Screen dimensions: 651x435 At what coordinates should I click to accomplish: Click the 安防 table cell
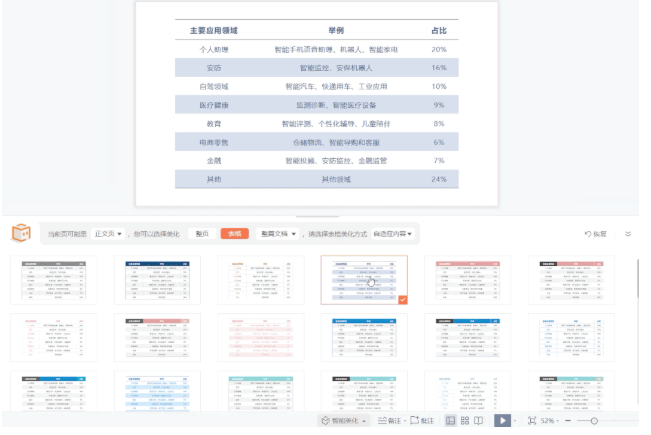[x=214, y=68]
